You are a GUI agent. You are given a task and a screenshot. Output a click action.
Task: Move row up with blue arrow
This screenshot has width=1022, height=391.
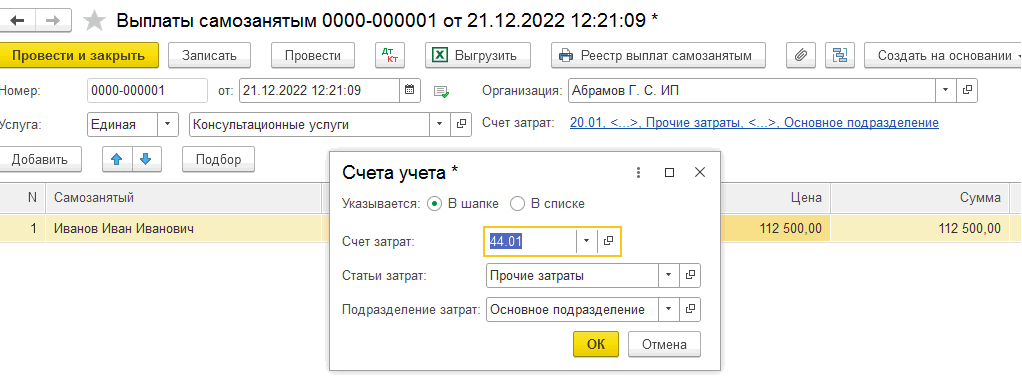pyautogui.click(x=117, y=159)
